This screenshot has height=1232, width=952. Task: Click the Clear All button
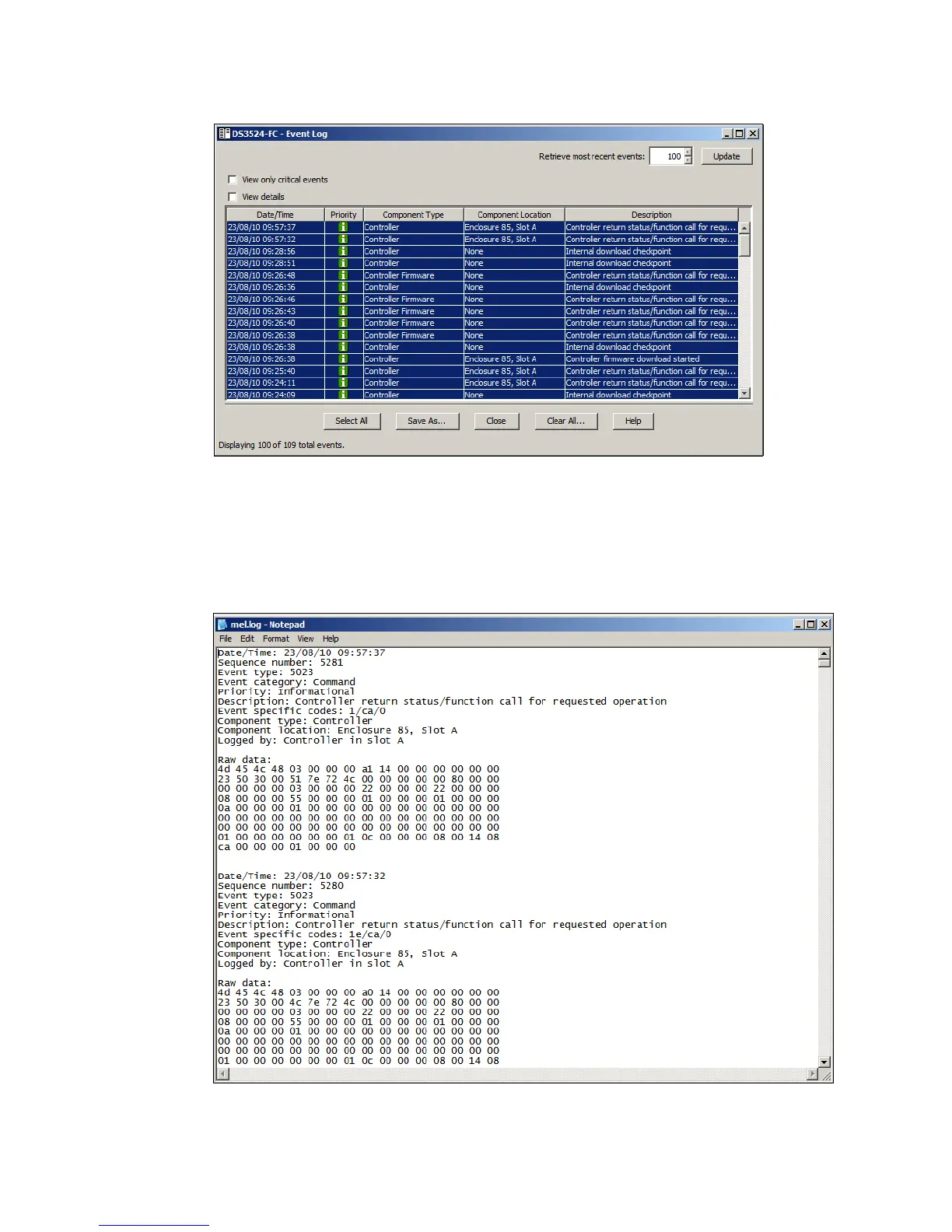(x=565, y=421)
